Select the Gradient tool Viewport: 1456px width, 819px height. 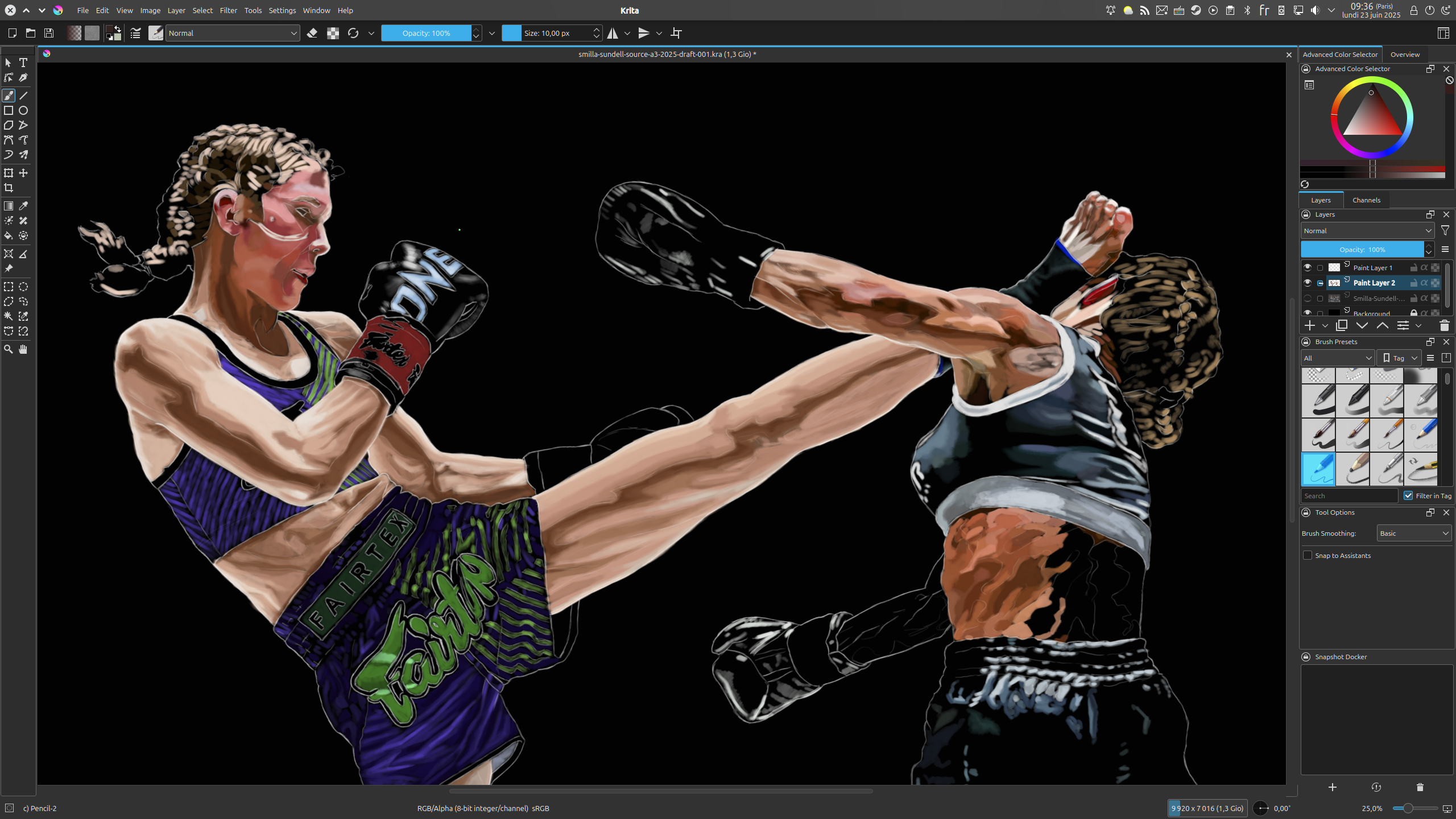[9, 206]
